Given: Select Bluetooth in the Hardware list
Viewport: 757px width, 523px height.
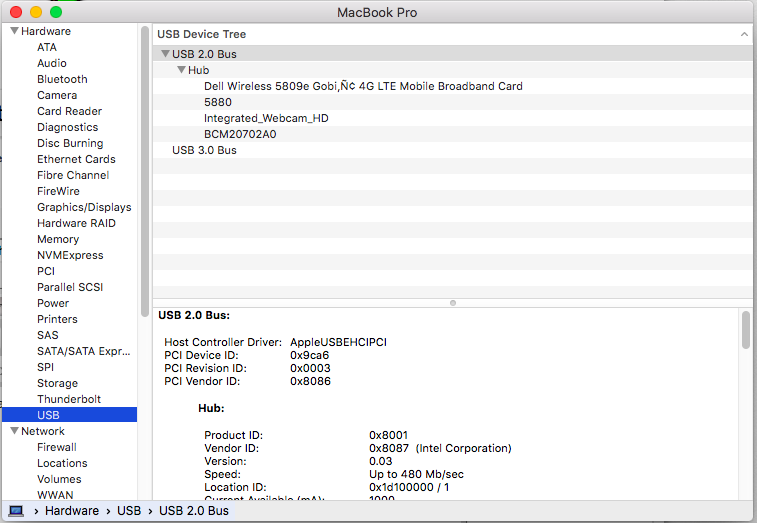Looking at the screenshot, I should 62,79.
